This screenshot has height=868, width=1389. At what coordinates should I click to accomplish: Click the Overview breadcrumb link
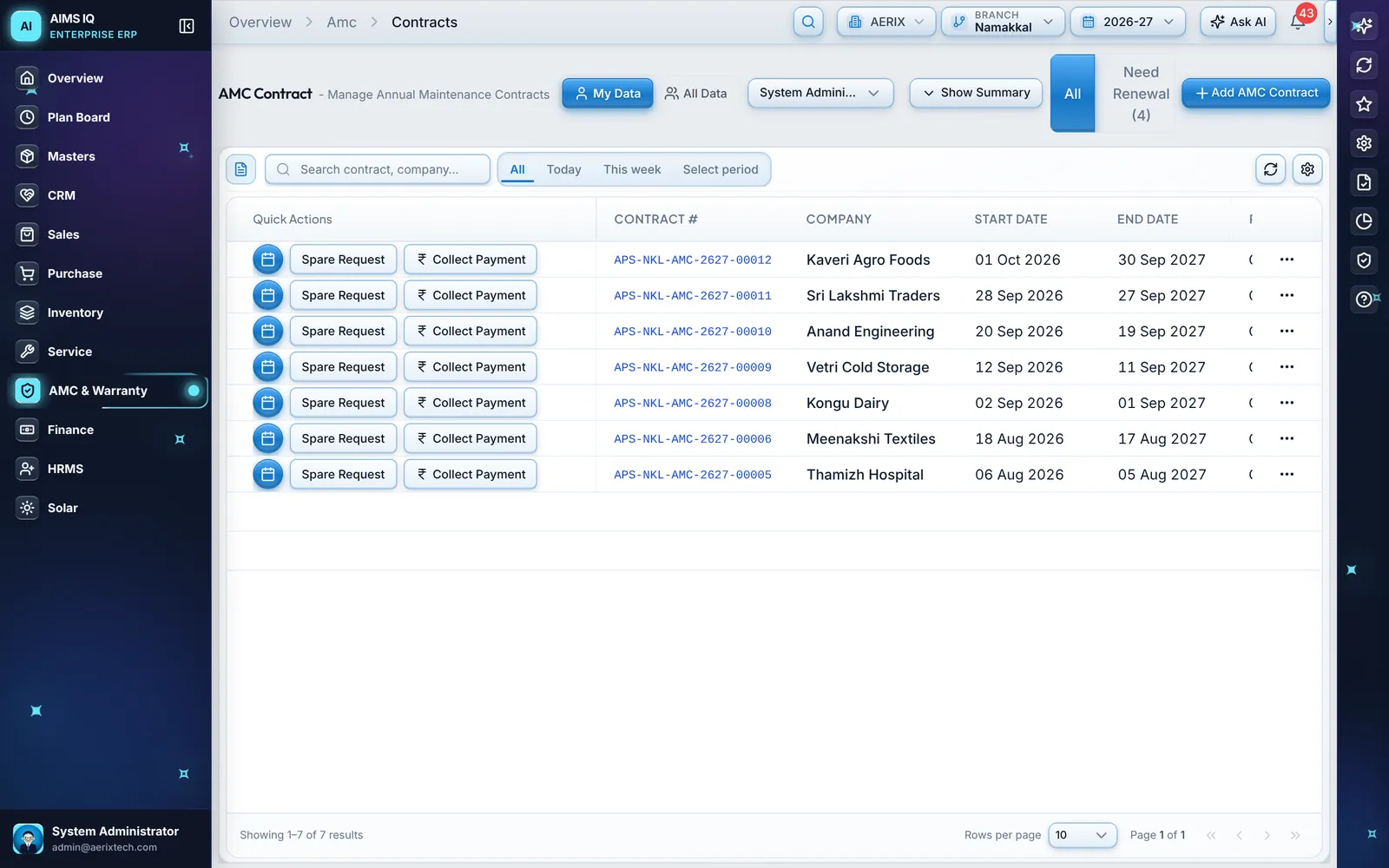[x=260, y=23]
